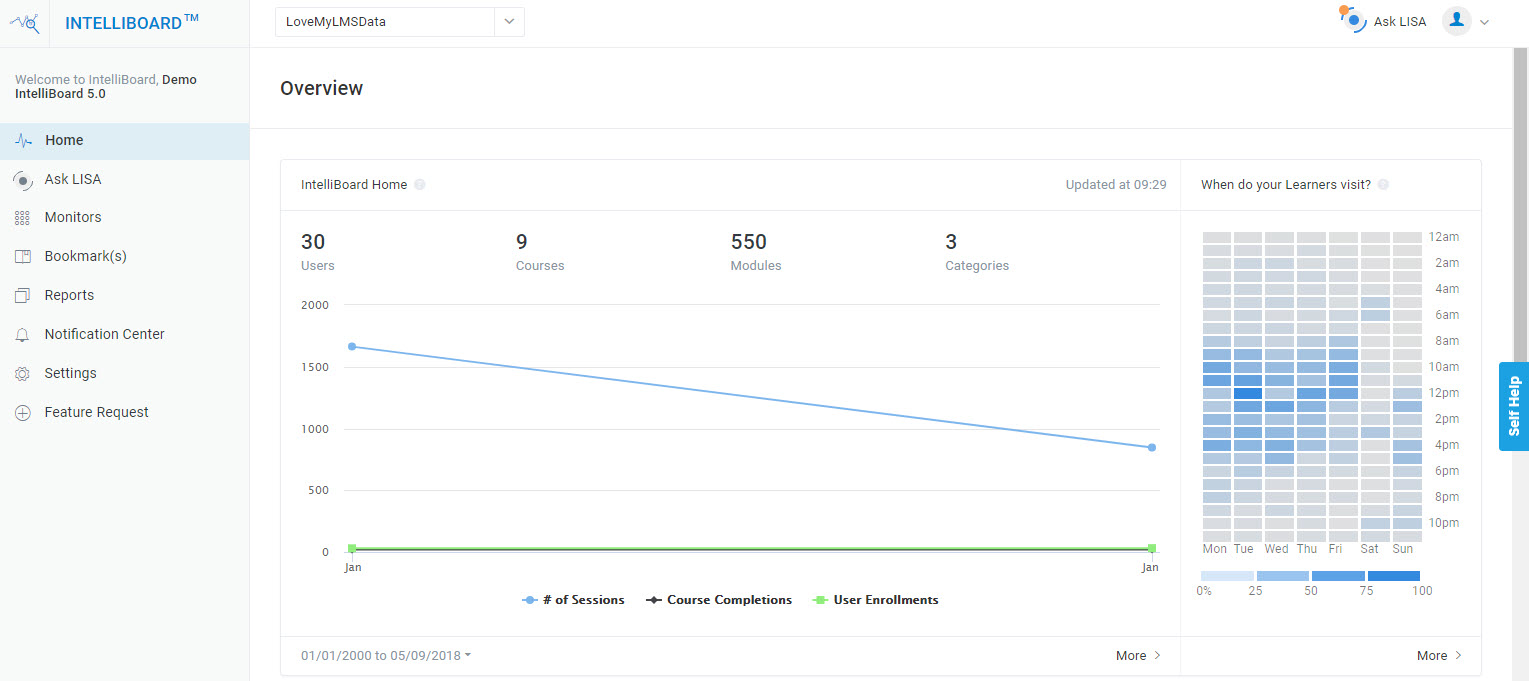Click the Updated at 09:29 text
The image size is (1529, 681).
point(1116,185)
